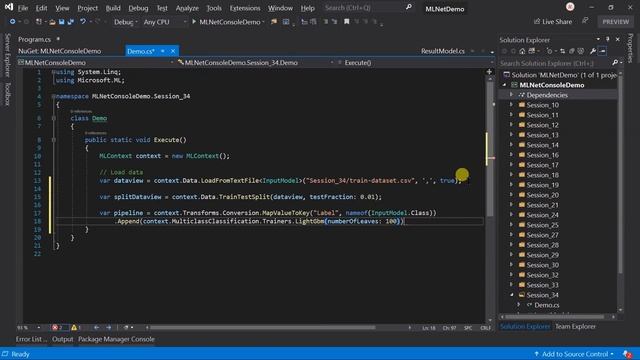Open the MLNetConsoleDemo project scope dropdown

96,62
